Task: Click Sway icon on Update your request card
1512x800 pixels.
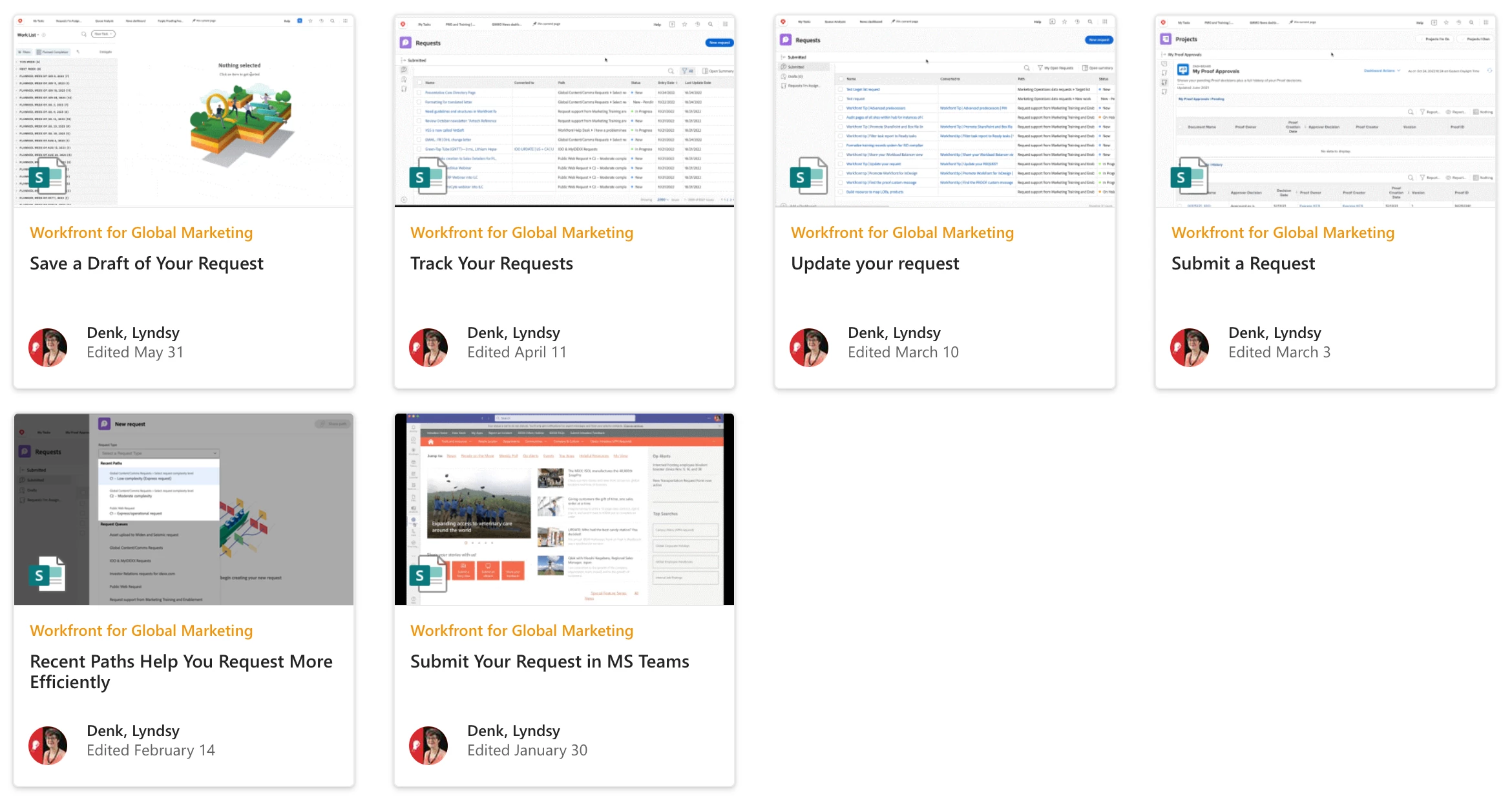Action: click(808, 176)
